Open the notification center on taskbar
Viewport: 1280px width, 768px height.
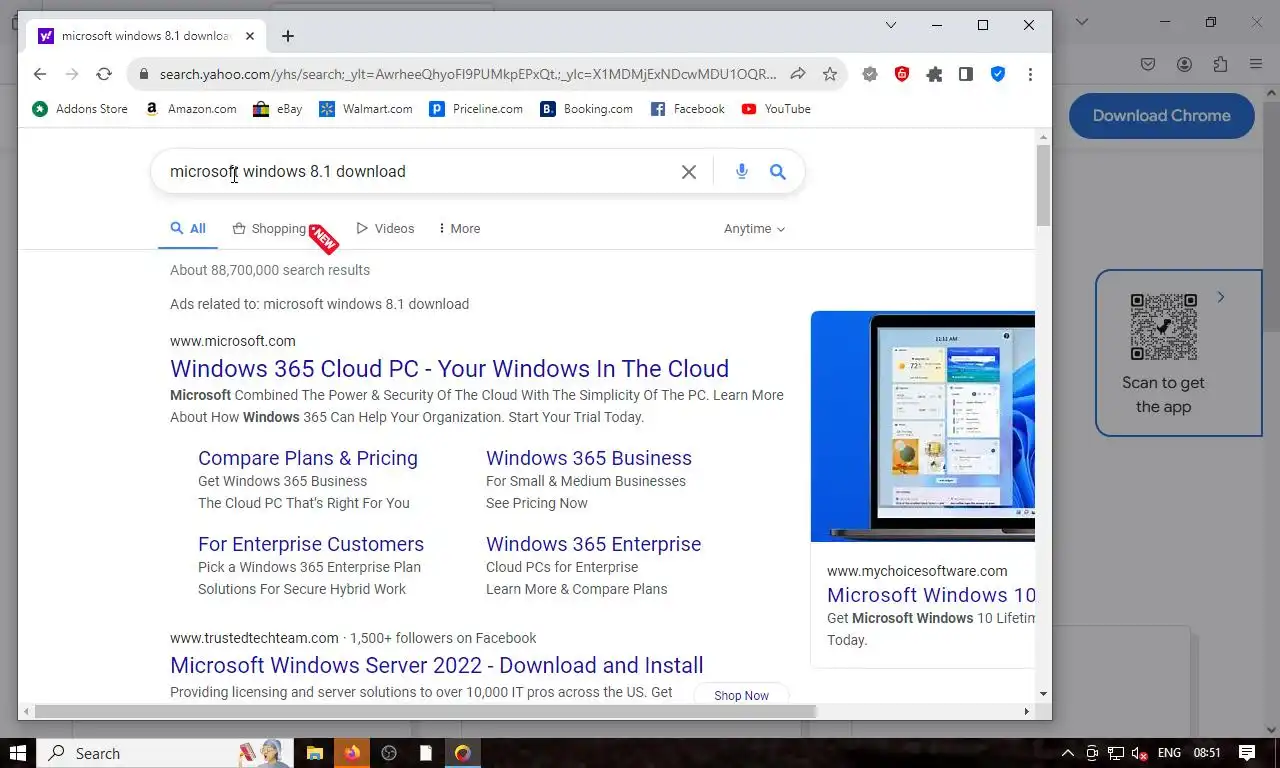coord(1247,753)
